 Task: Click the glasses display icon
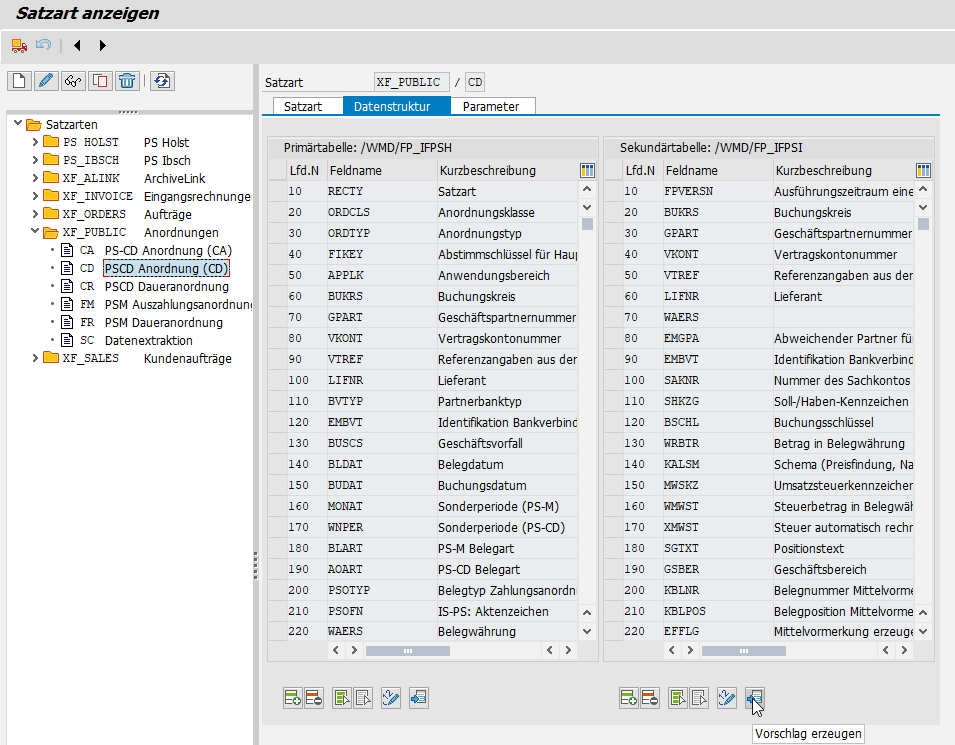72,81
